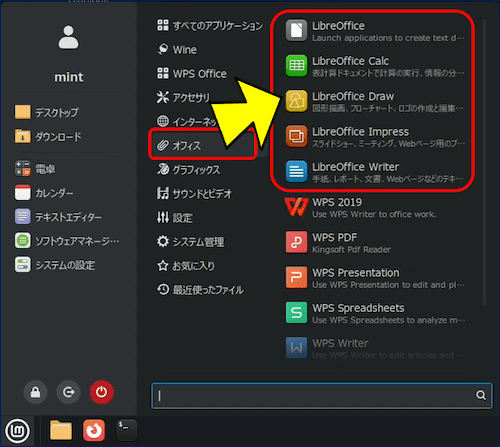The width and height of the screenshot is (500, 447).
Task: Launch Firefox from the panel
Action: [94, 430]
